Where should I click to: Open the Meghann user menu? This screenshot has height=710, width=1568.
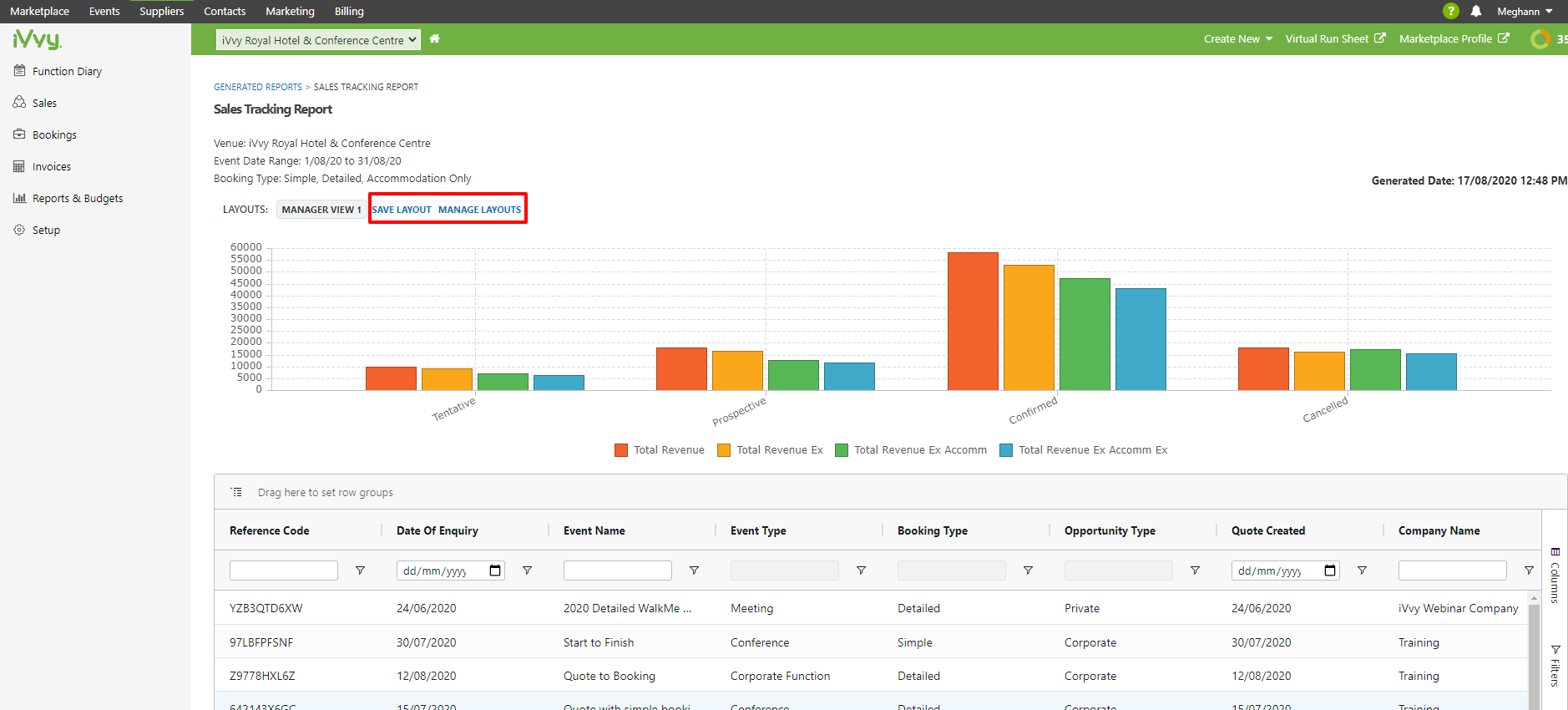1525,12
